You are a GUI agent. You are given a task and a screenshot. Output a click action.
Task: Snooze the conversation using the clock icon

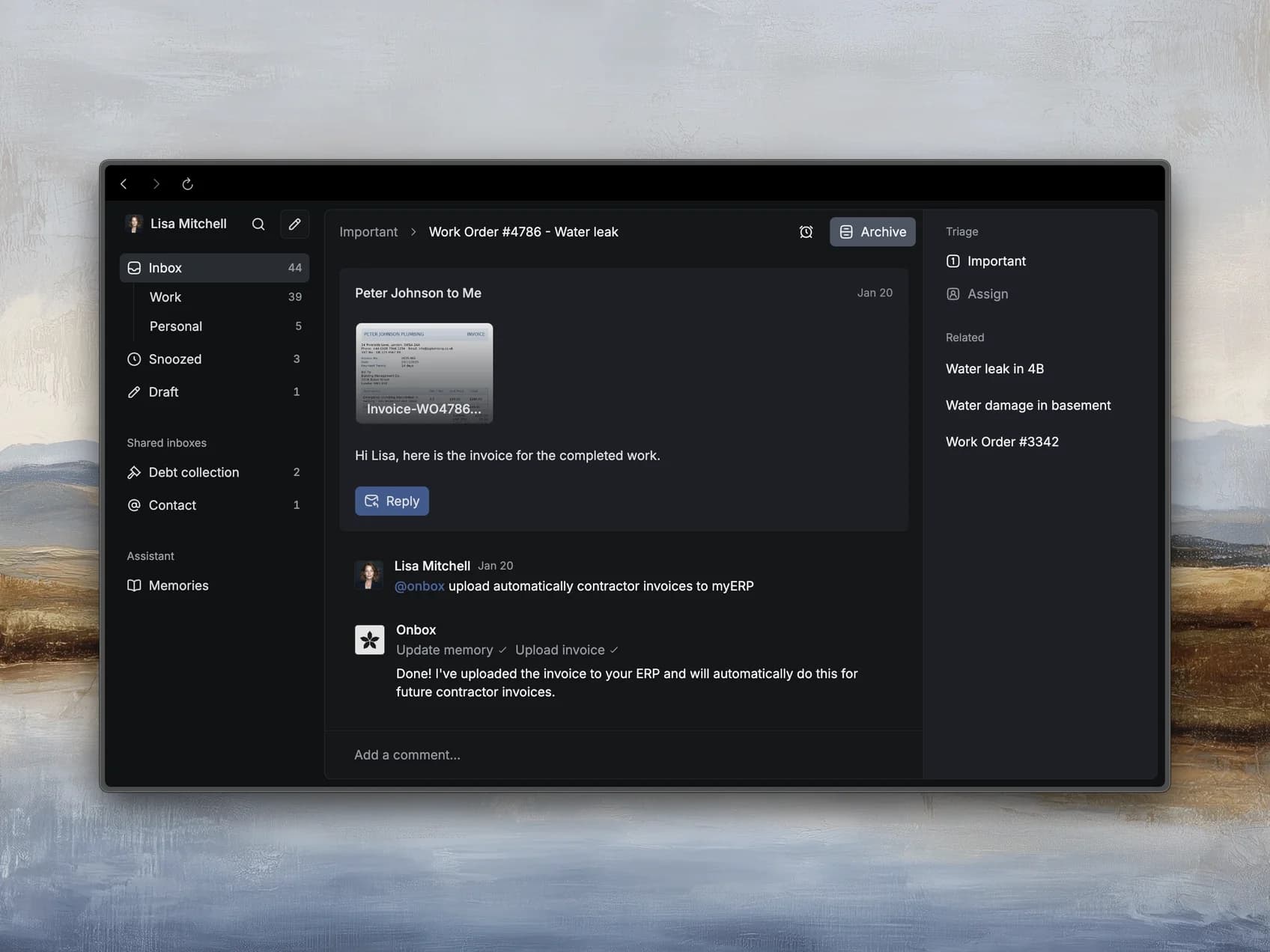point(806,232)
